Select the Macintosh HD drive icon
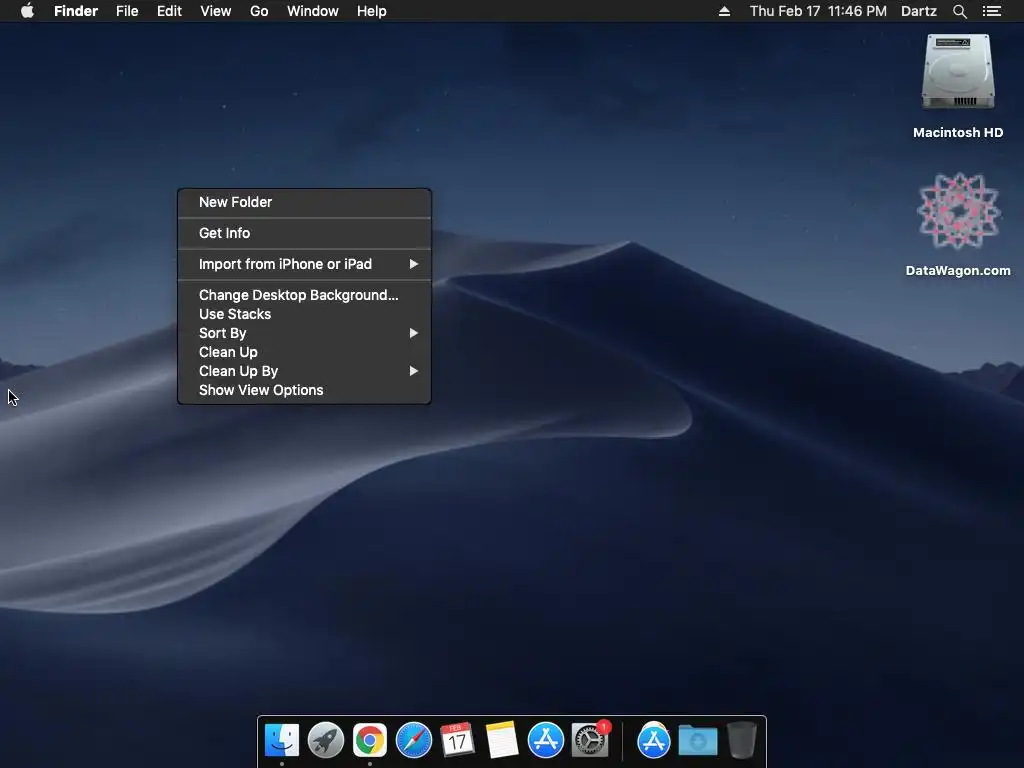Image resolution: width=1024 pixels, height=768 pixels. [x=958, y=72]
